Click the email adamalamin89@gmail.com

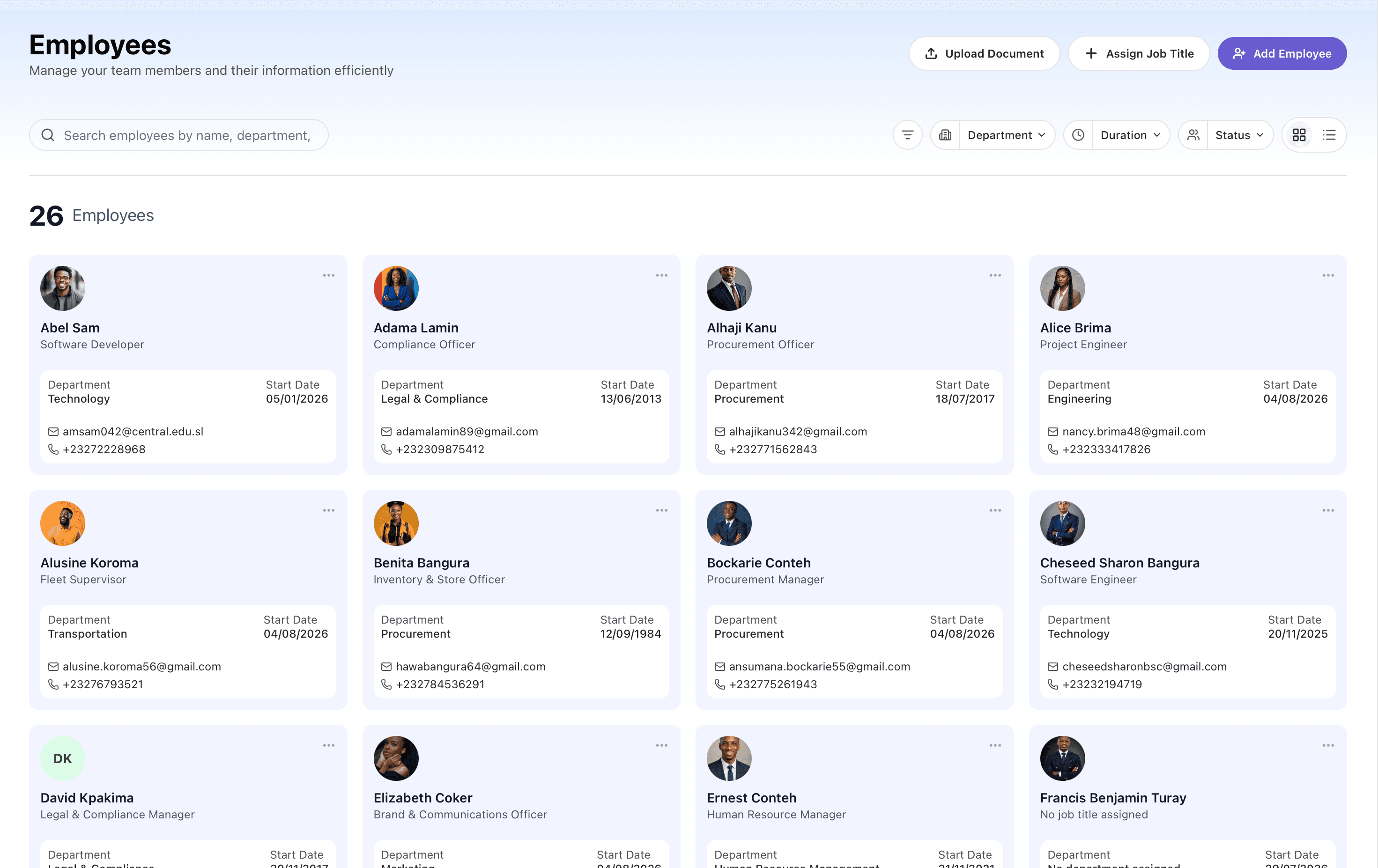click(x=467, y=432)
